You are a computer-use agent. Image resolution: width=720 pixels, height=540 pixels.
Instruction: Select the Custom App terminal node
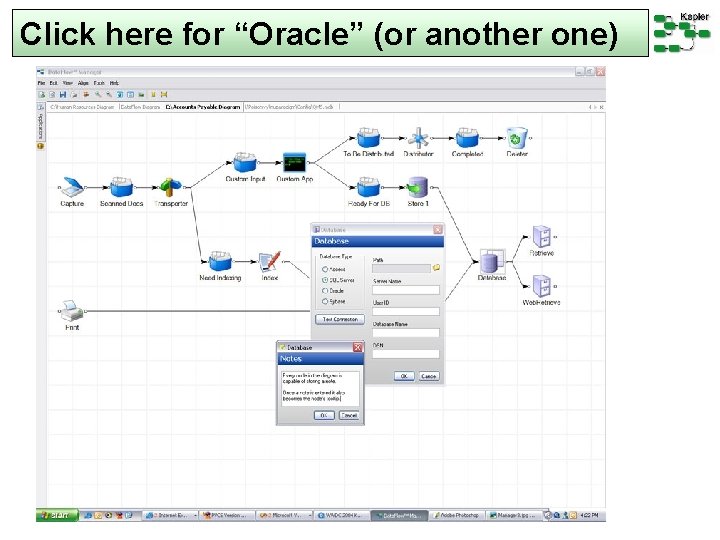click(294, 162)
